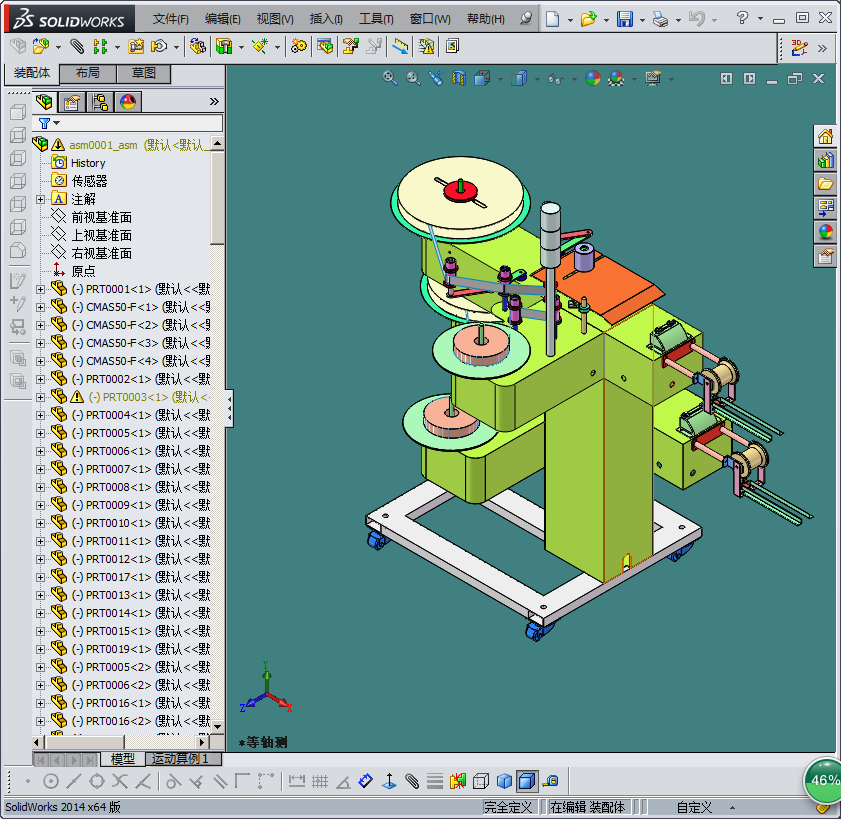Expand the 注解 annotations folder
The image size is (841, 819).
point(41,199)
